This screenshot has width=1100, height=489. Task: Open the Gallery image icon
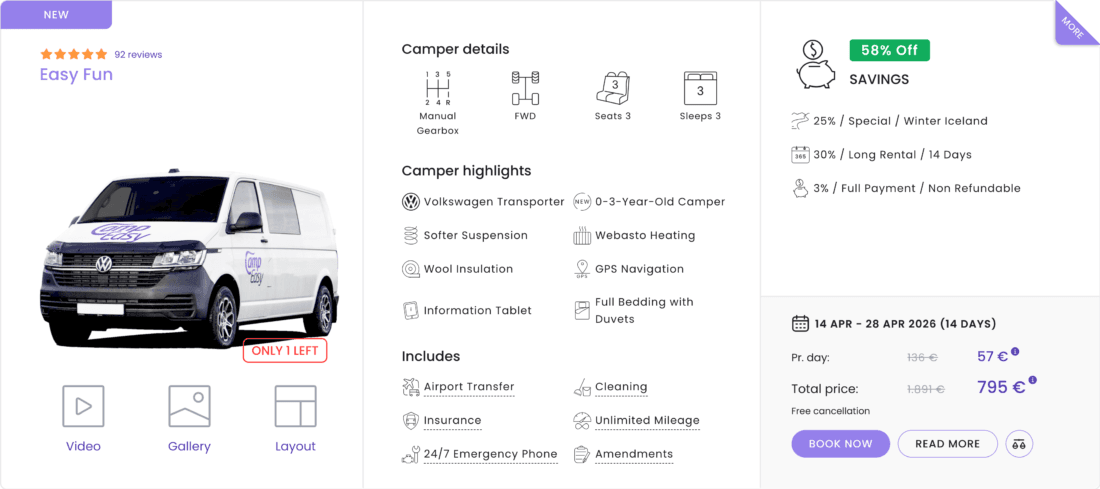[189, 406]
